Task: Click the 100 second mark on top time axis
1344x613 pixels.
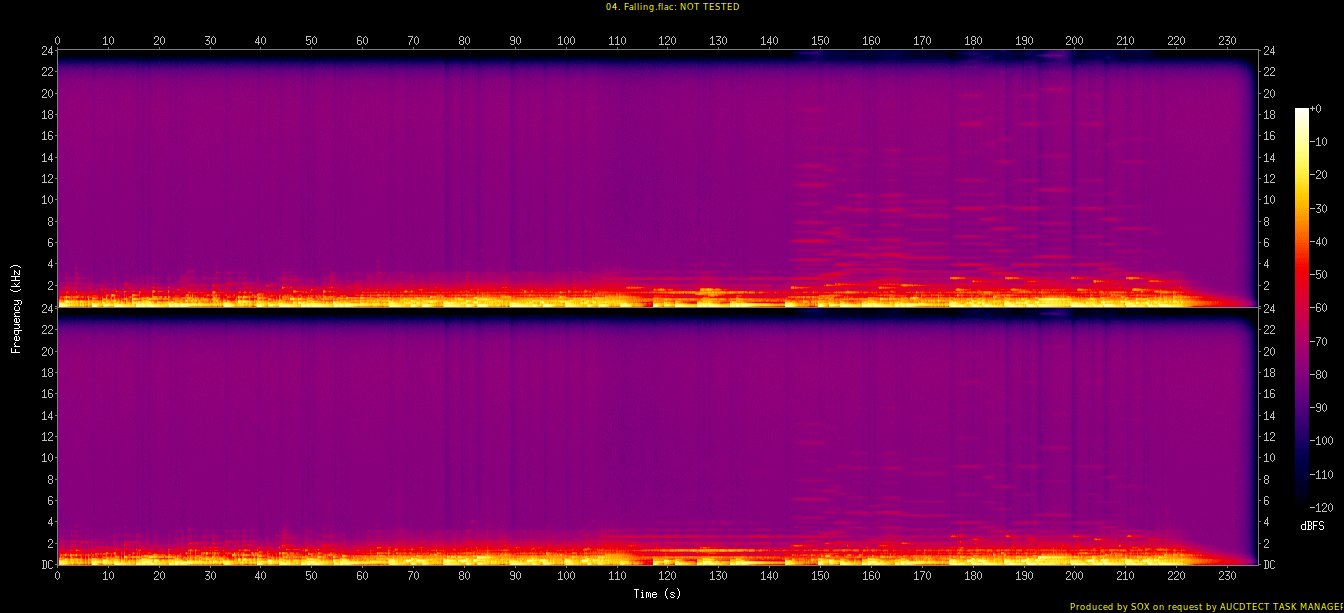Action: [x=566, y=41]
